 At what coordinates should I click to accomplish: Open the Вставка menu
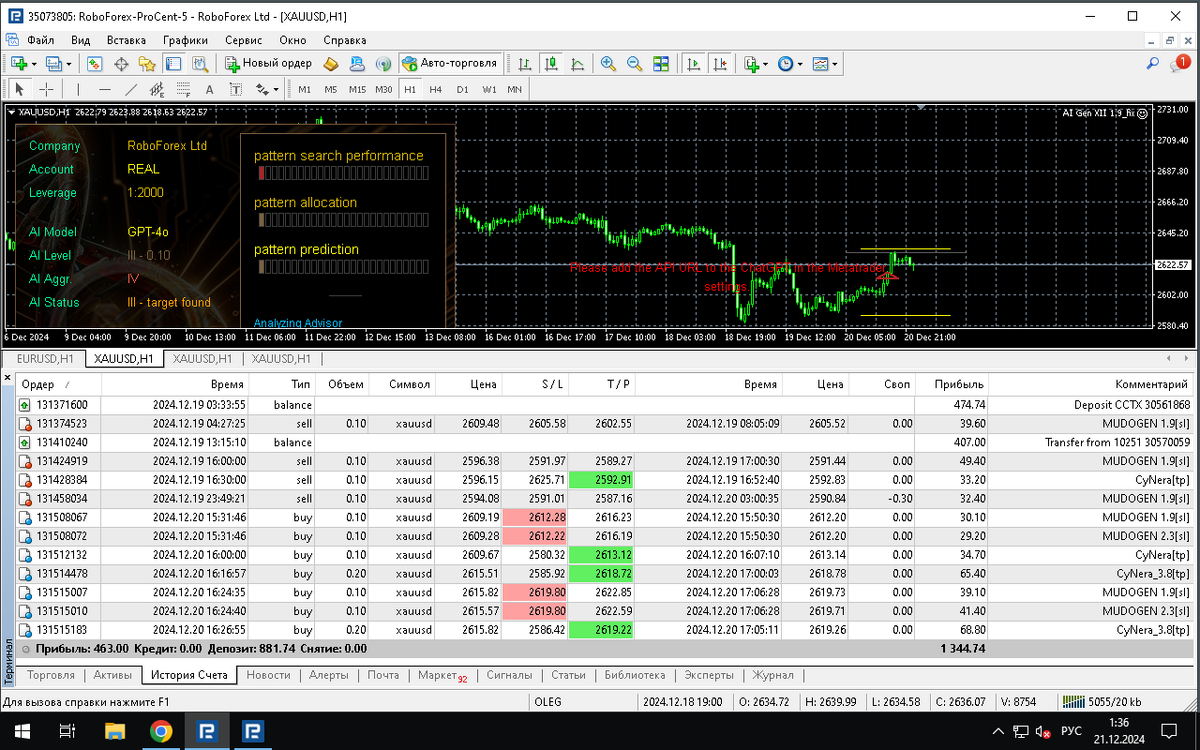pyautogui.click(x=126, y=40)
